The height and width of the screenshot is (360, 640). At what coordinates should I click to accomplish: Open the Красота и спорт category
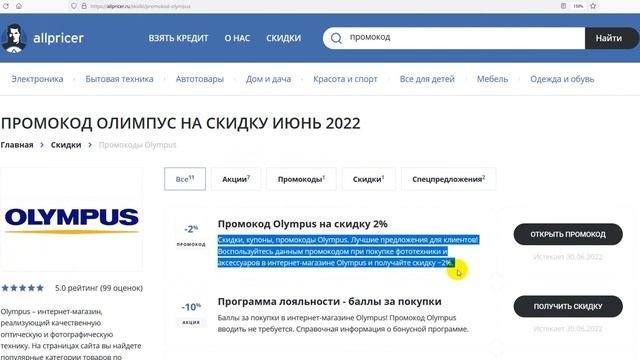pos(345,79)
